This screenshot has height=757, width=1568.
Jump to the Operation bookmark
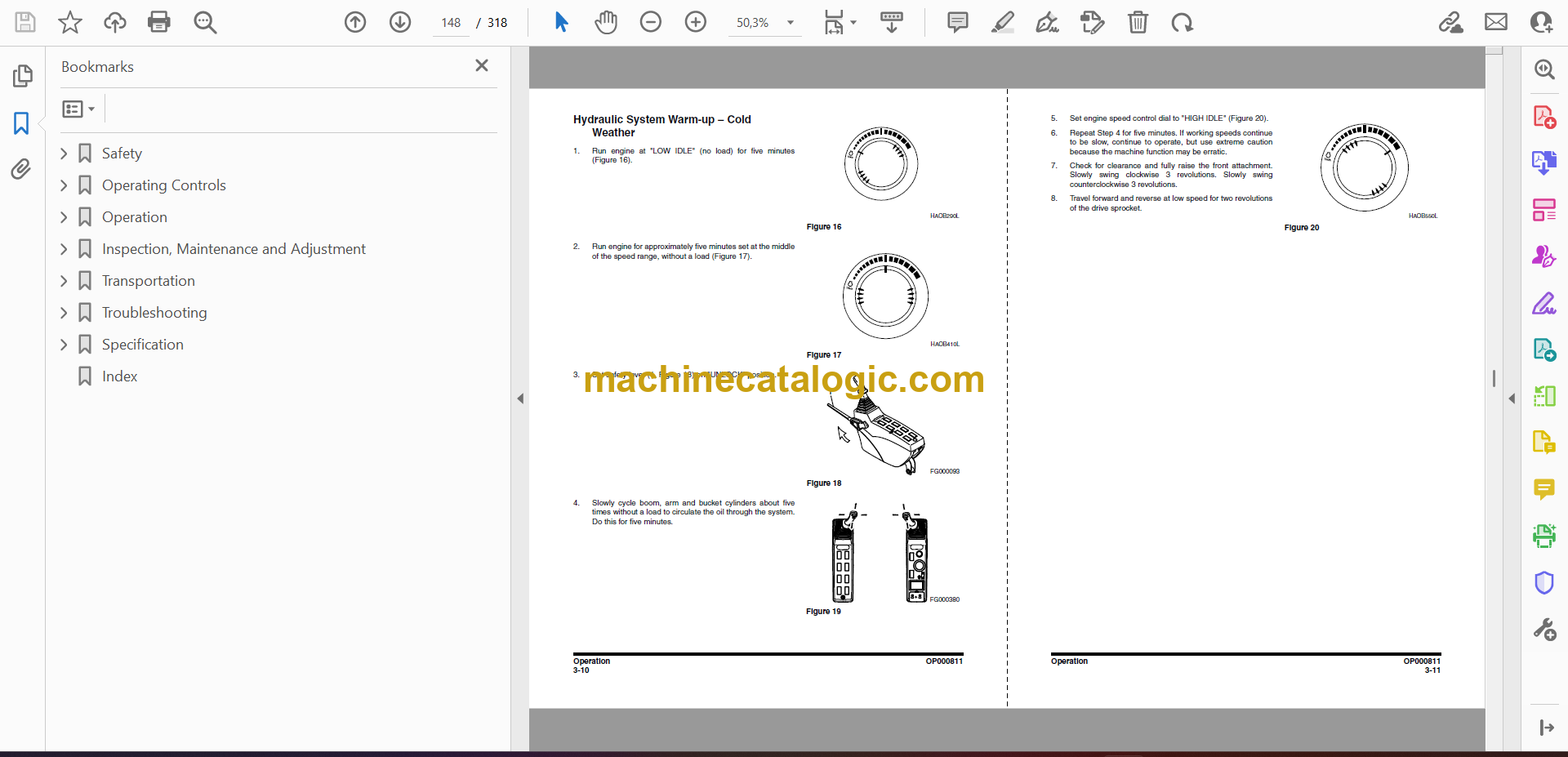click(134, 217)
